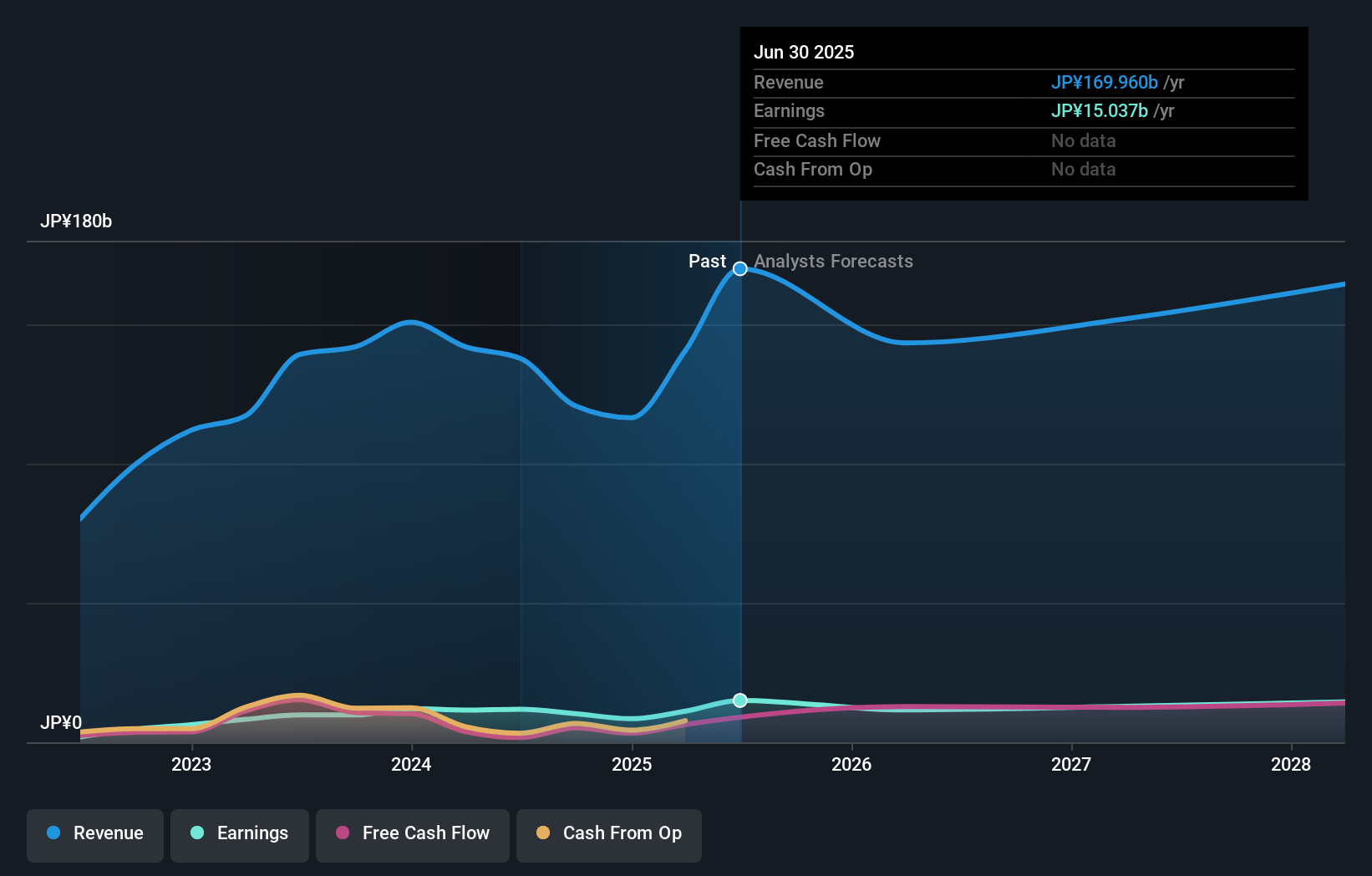
Task: Toggle the Earnings series visibility
Action: pos(240,835)
